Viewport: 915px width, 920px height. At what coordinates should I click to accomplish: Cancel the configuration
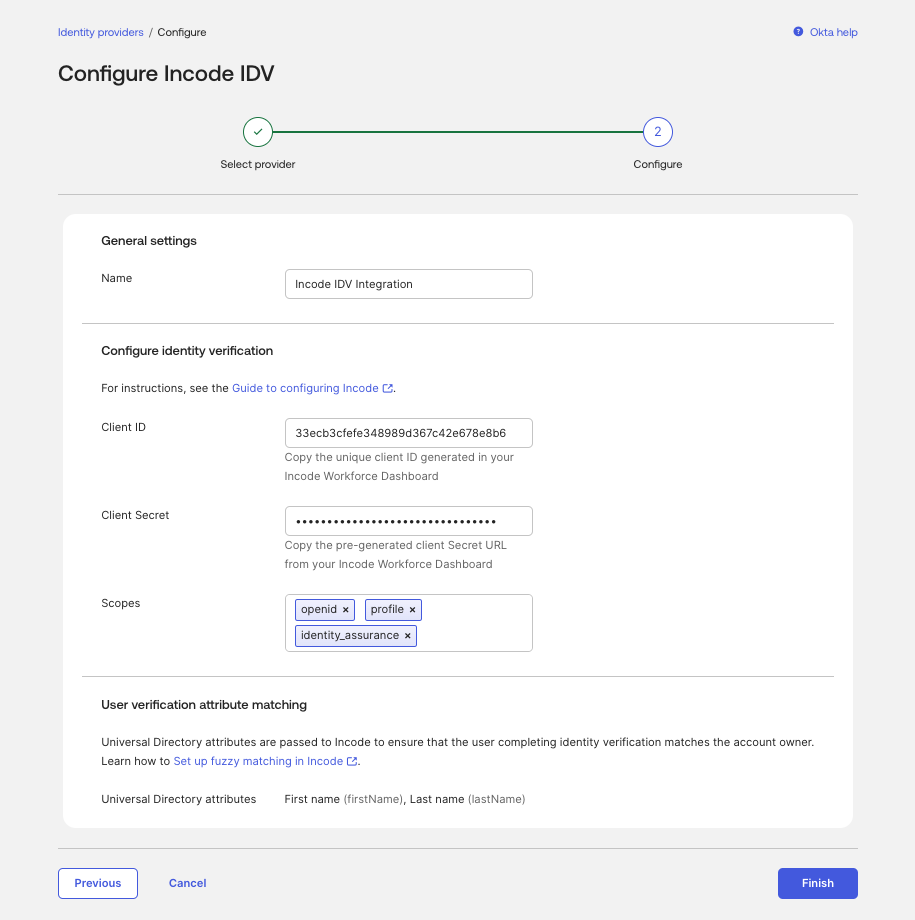[187, 883]
